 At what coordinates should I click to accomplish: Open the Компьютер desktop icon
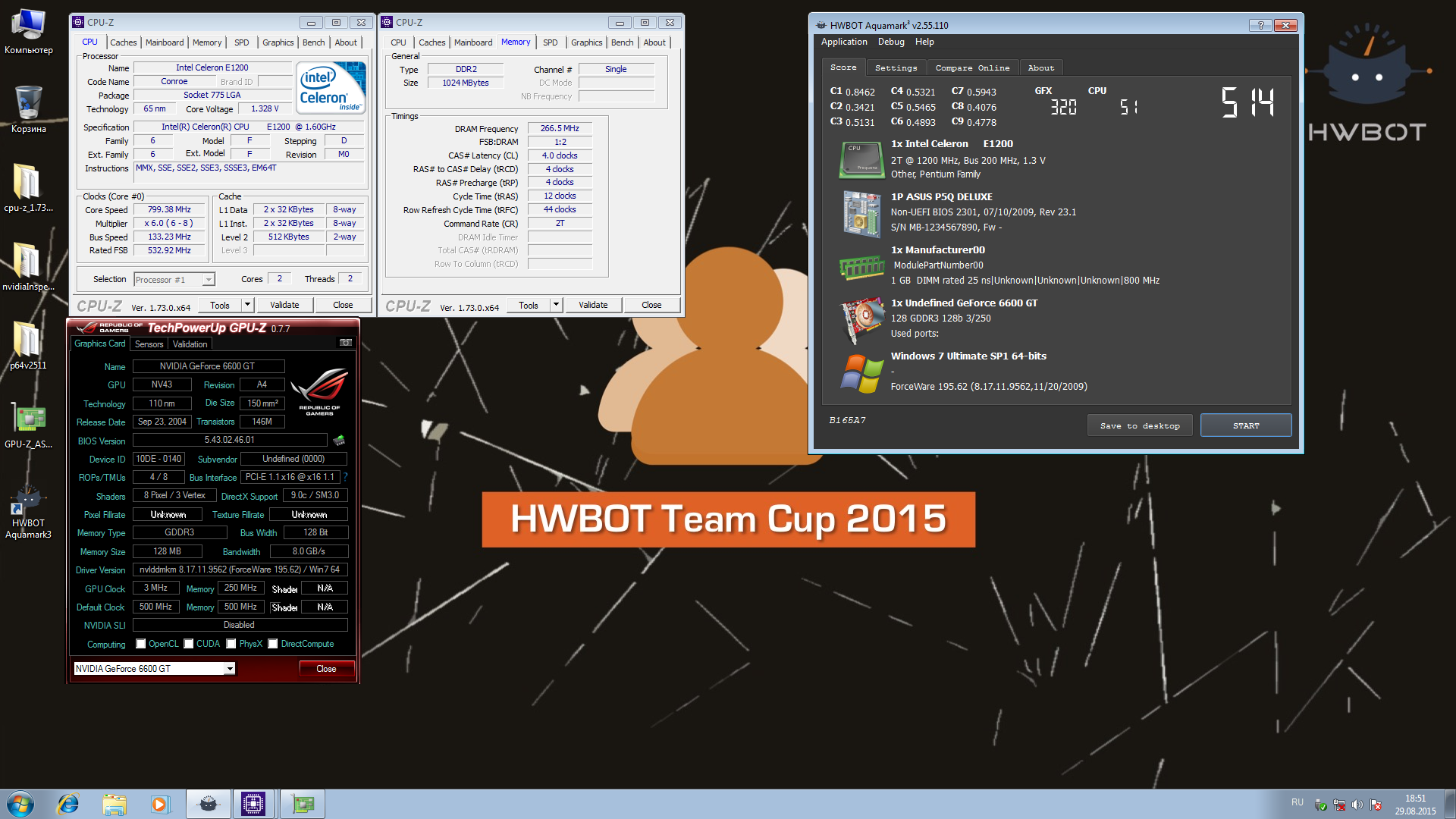click(29, 32)
